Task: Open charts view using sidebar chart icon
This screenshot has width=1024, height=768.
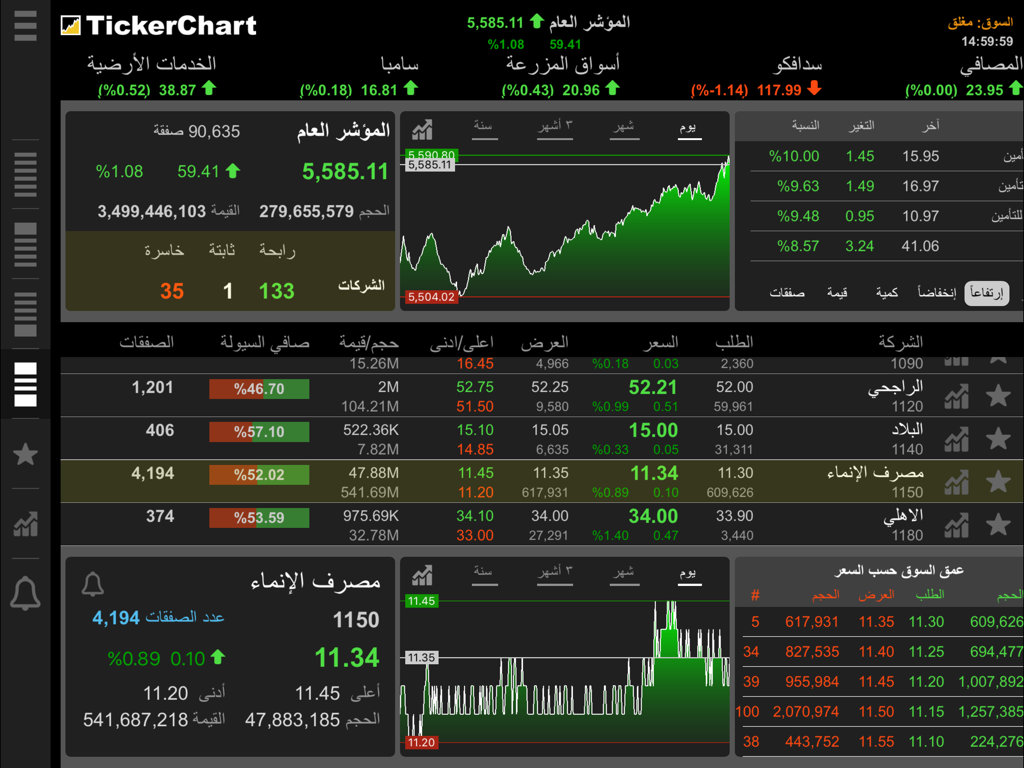Action: coord(25,523)
